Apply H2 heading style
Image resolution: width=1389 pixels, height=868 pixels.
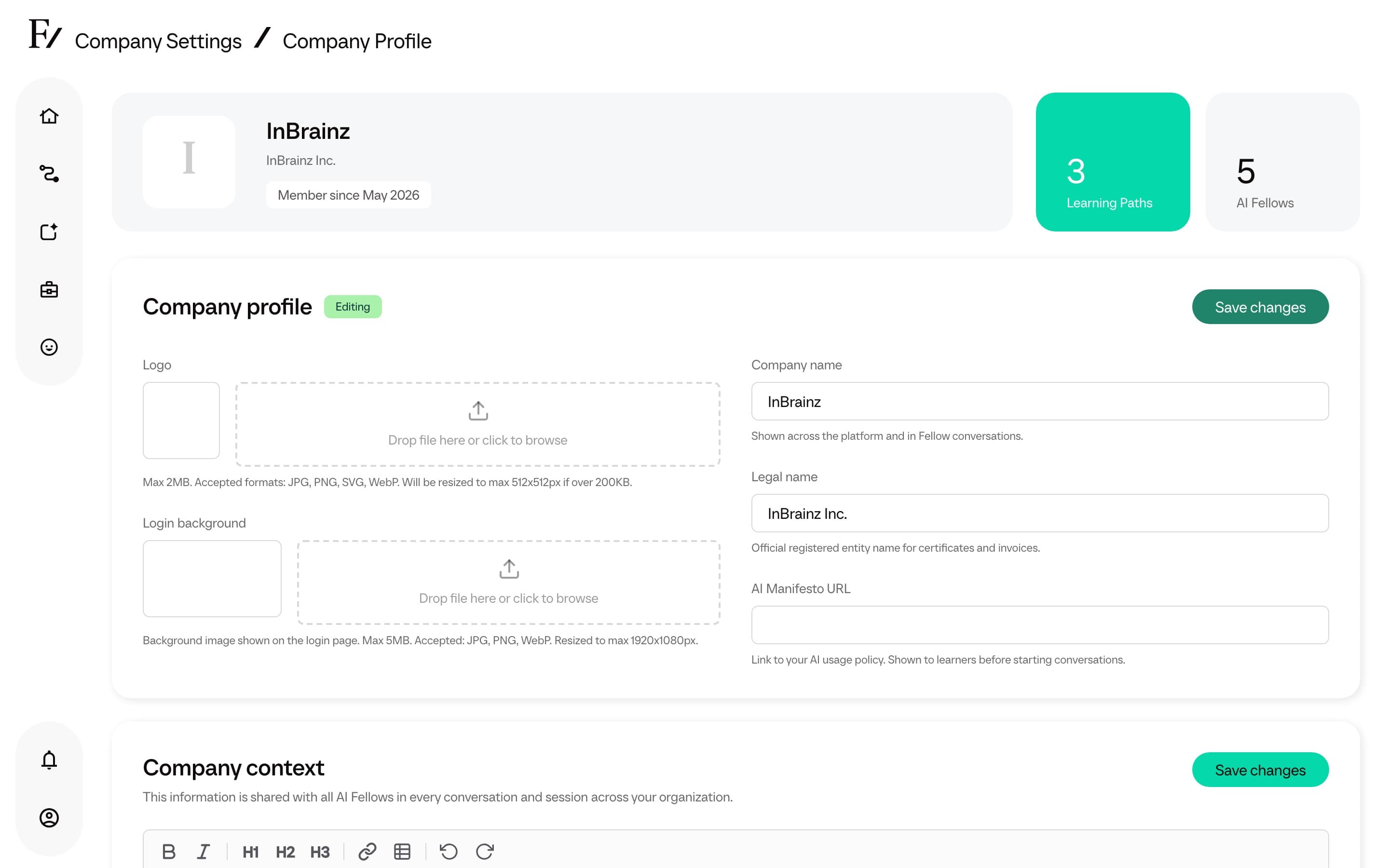pos(285,852)
